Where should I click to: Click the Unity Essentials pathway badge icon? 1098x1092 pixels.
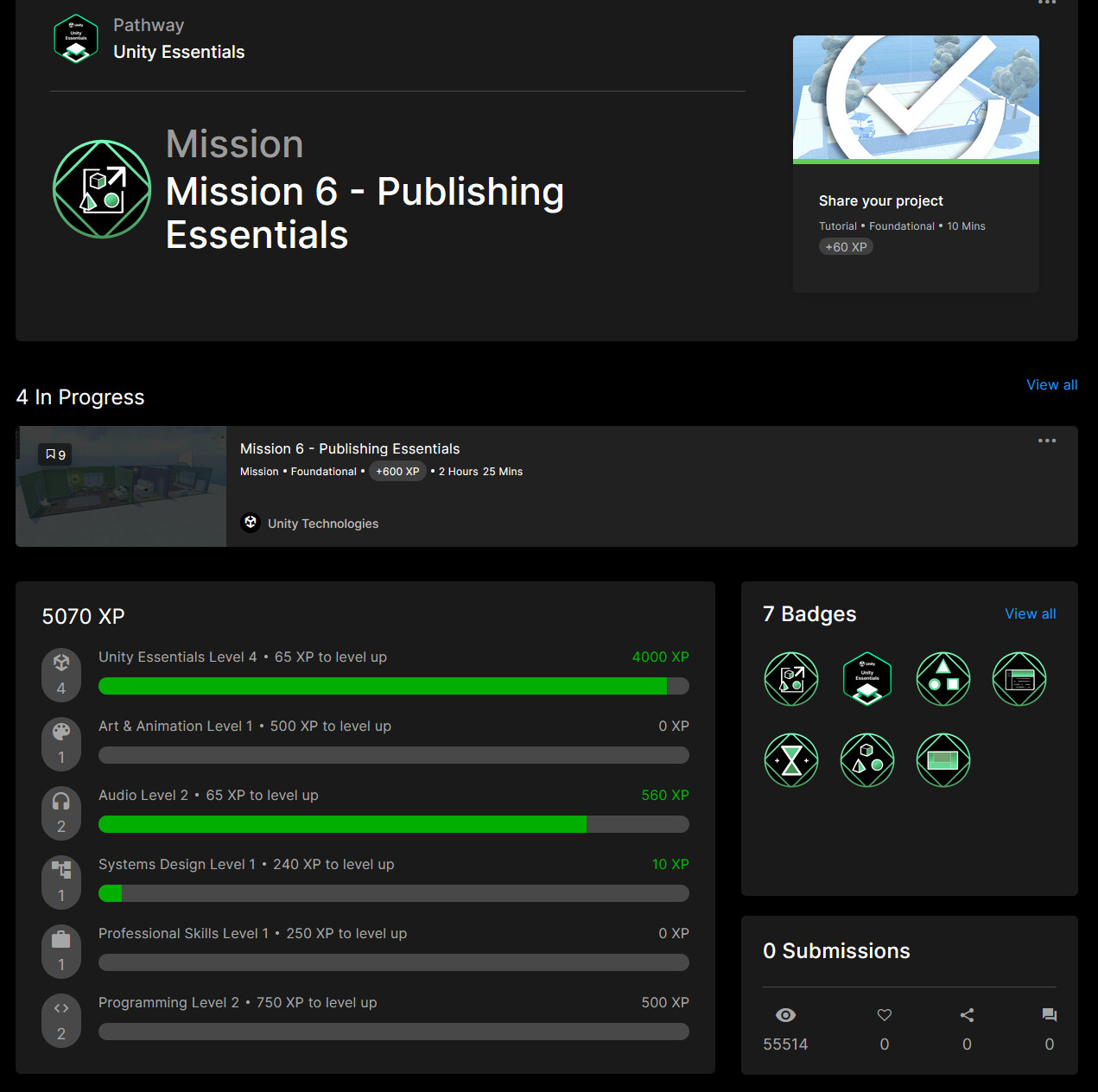click(x=76, y=39)
